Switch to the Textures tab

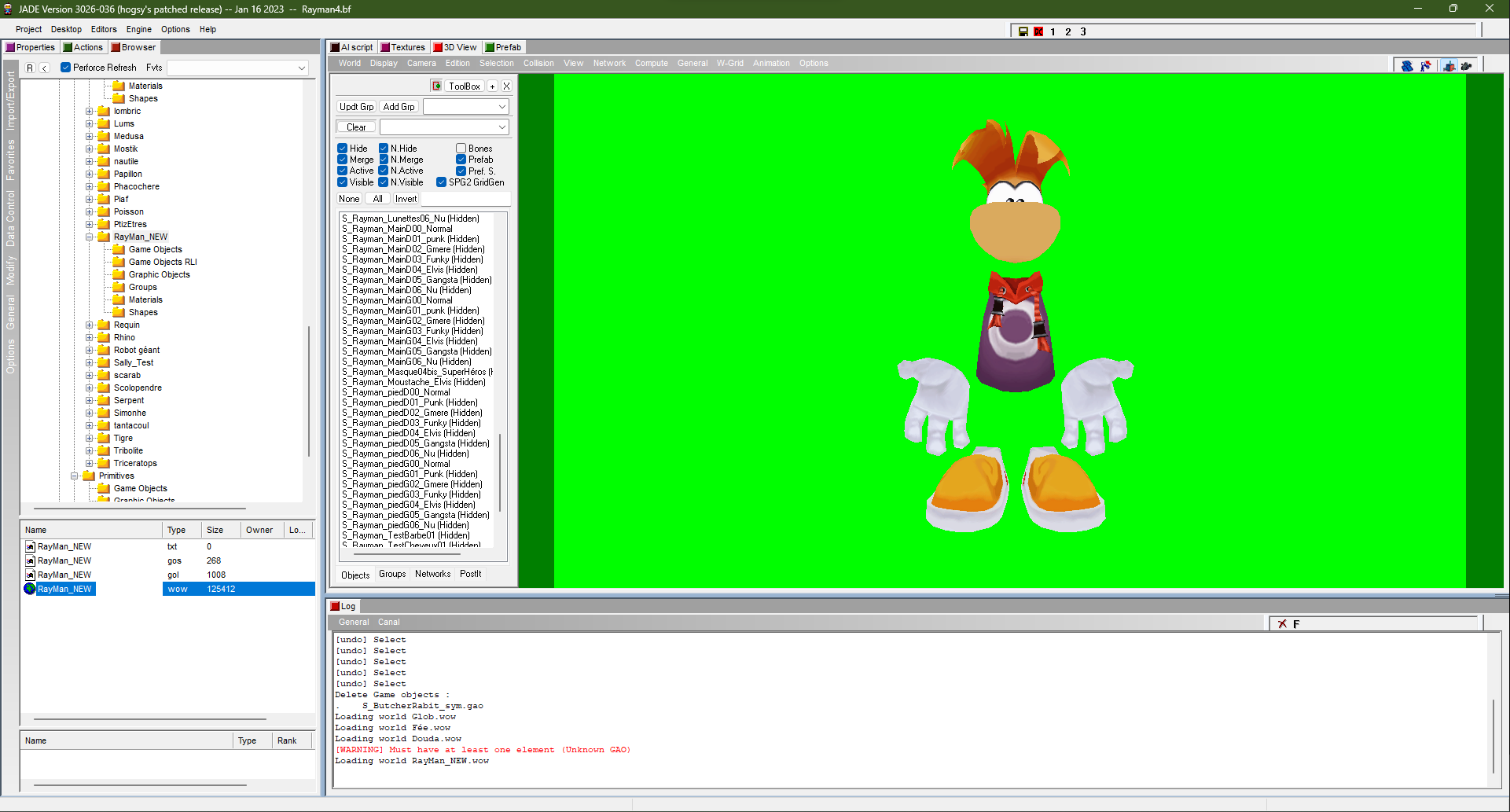point(402,47)
